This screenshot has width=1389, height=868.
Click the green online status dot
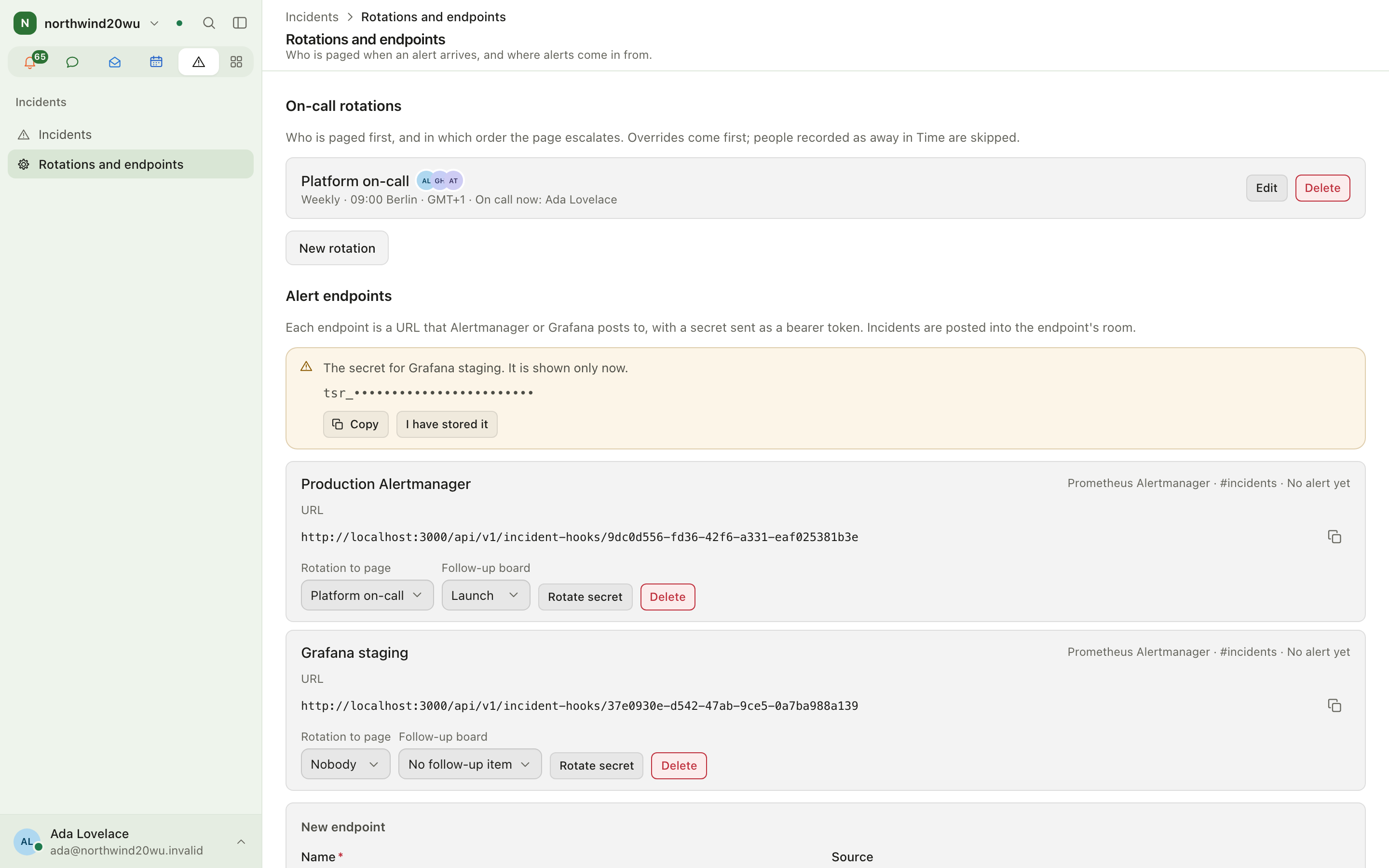pos(179,23)
